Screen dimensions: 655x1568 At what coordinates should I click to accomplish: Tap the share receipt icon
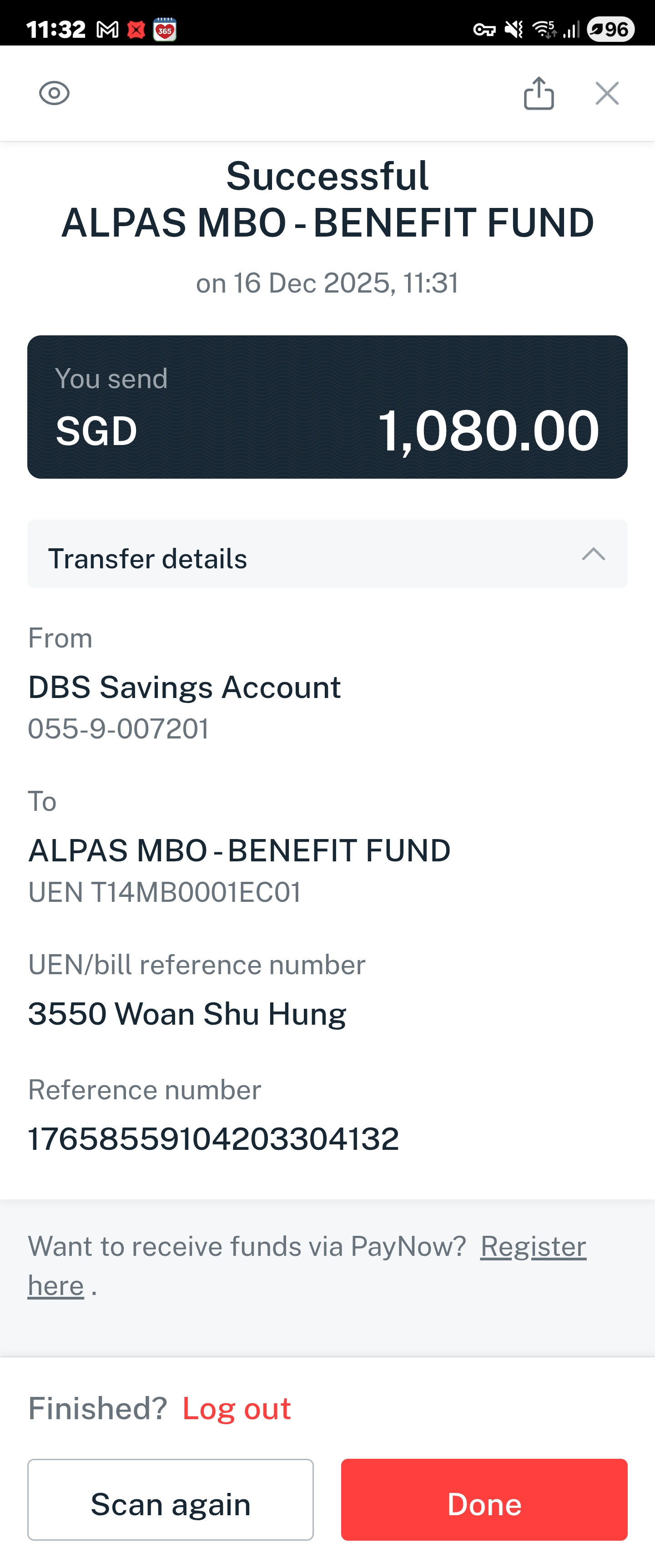click(539, 93)
